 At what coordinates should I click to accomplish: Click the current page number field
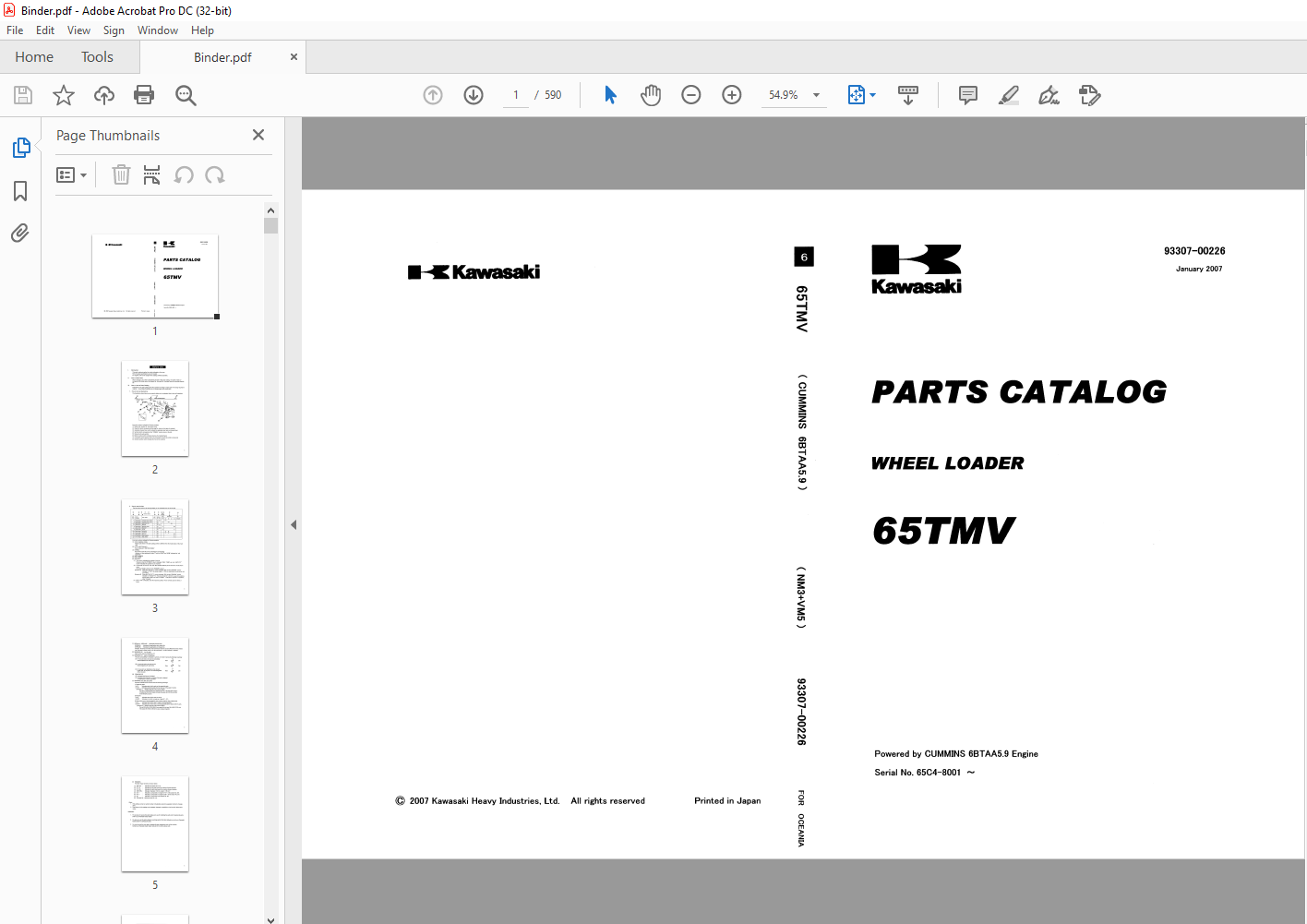click(x=516, y=95)
